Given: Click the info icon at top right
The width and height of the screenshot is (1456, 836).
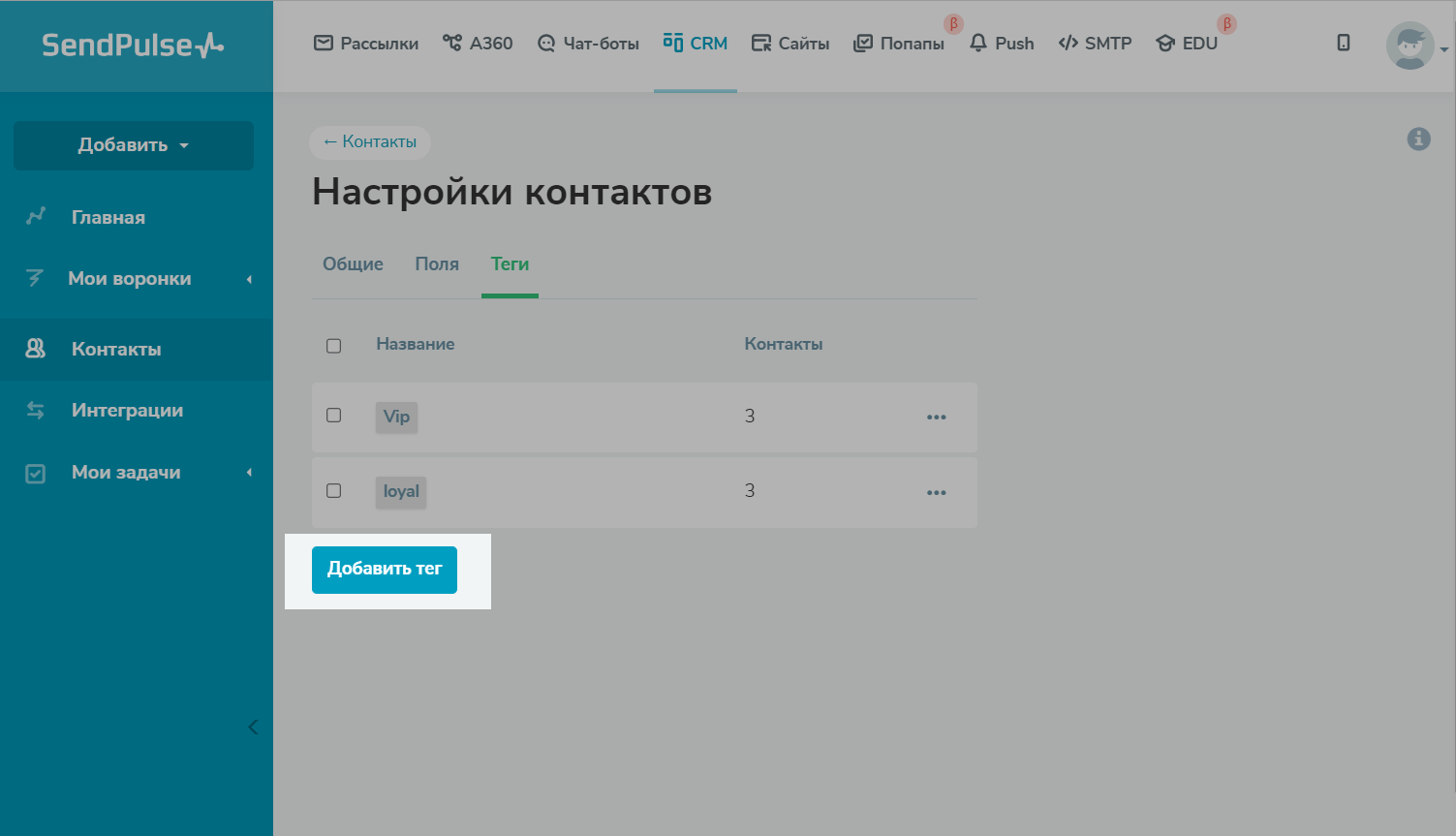Looking at the screenshot, I should [x=1418, y=139].
